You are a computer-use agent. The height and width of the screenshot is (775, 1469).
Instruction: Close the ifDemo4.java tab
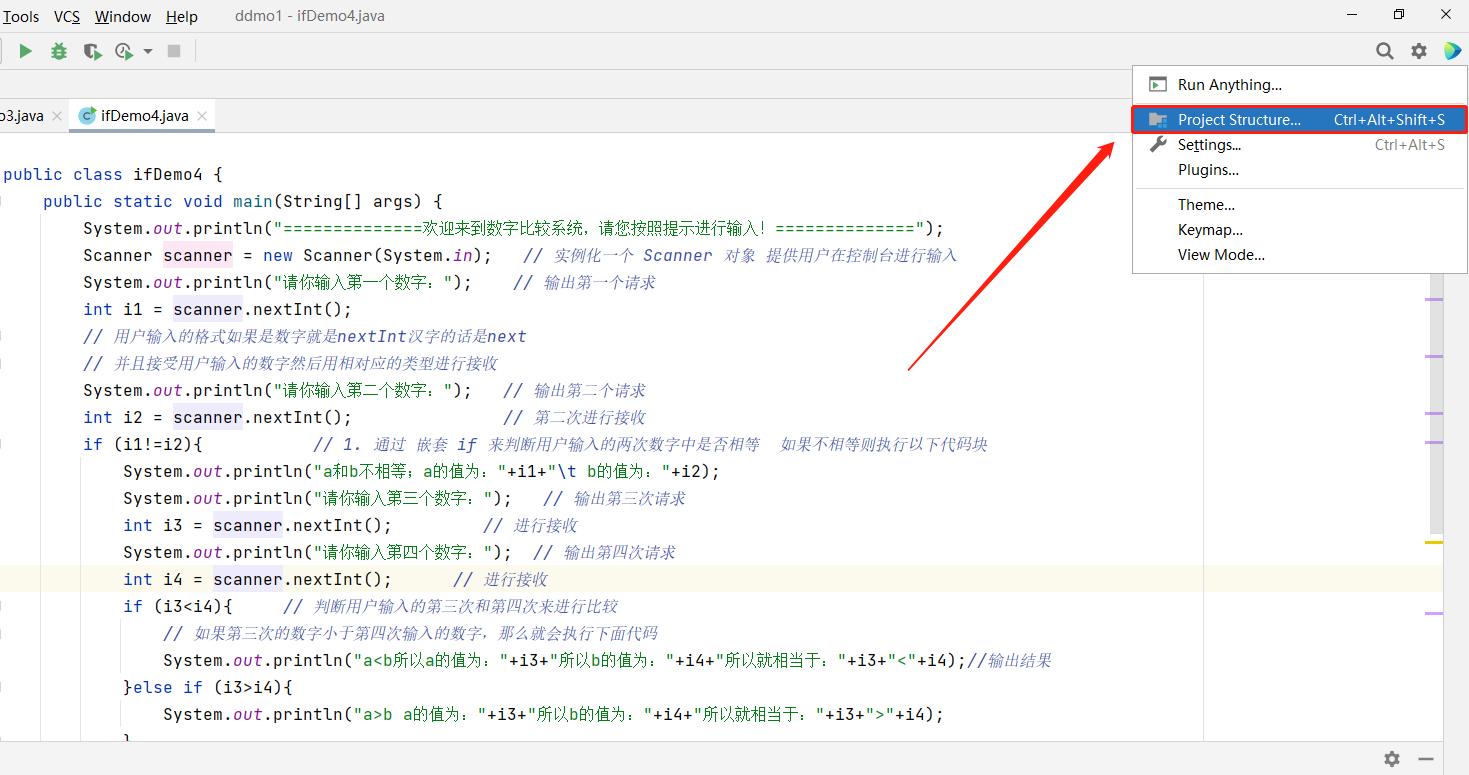click(x=202, y=116)
